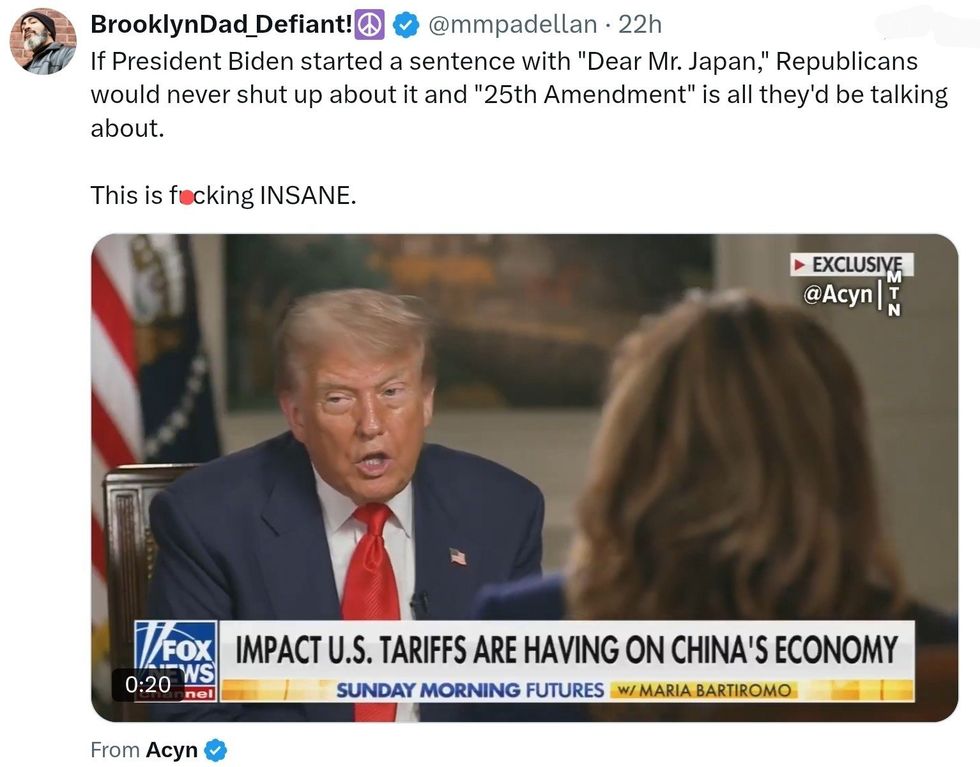This screenshot has height=767, width=980.
Task: Click the purple peace symbol emoji
Action: coord(370,25)
